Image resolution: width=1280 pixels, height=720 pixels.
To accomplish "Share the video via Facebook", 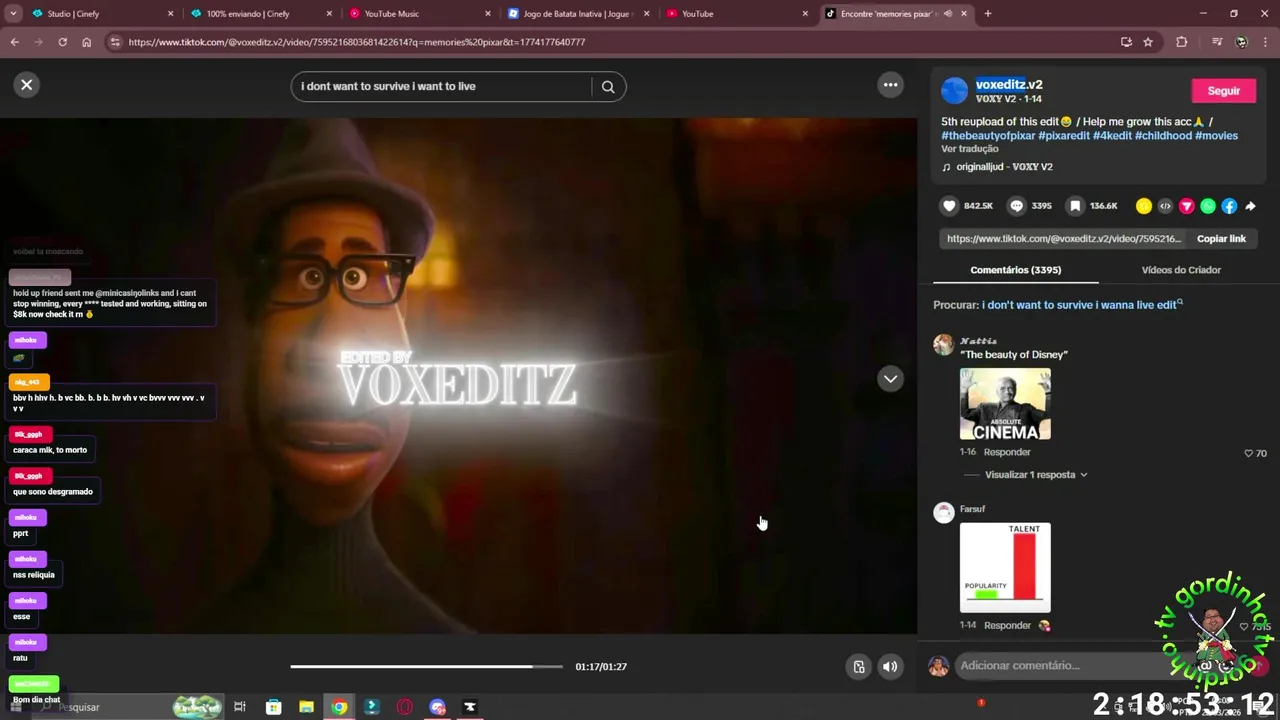I will click(x=1229, y=206).
